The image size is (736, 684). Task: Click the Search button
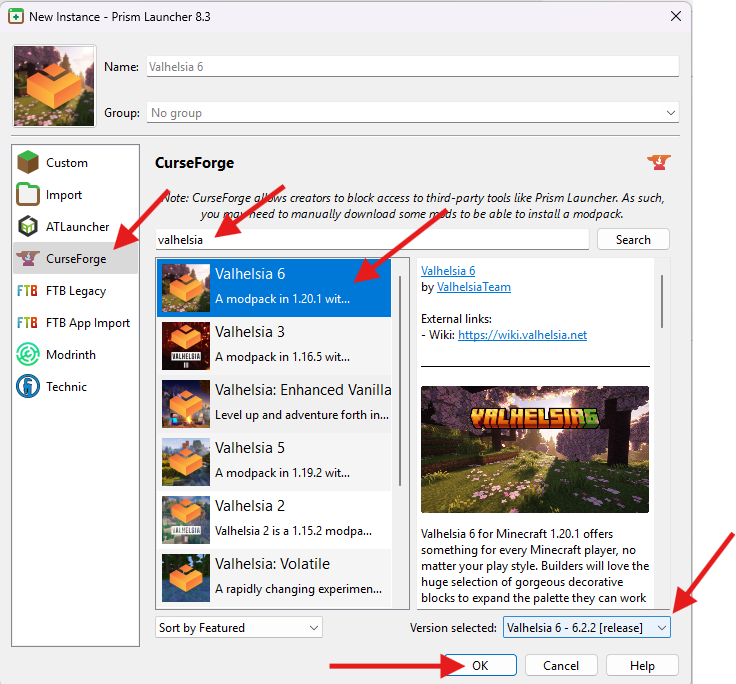click(x=633, y=239)
